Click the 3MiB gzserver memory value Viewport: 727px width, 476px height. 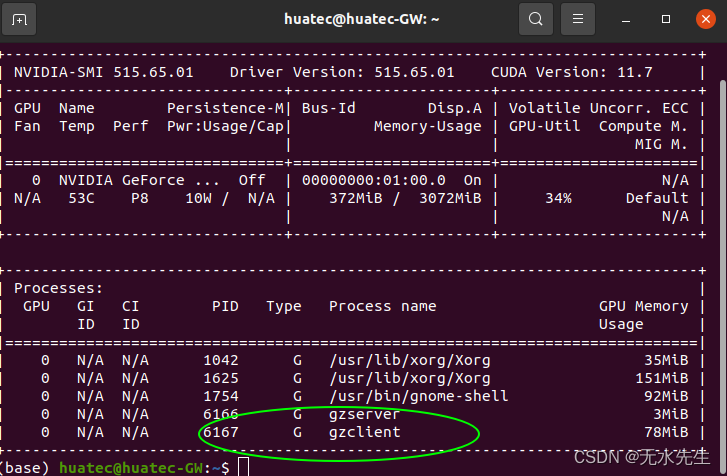(x=670, y=414)
